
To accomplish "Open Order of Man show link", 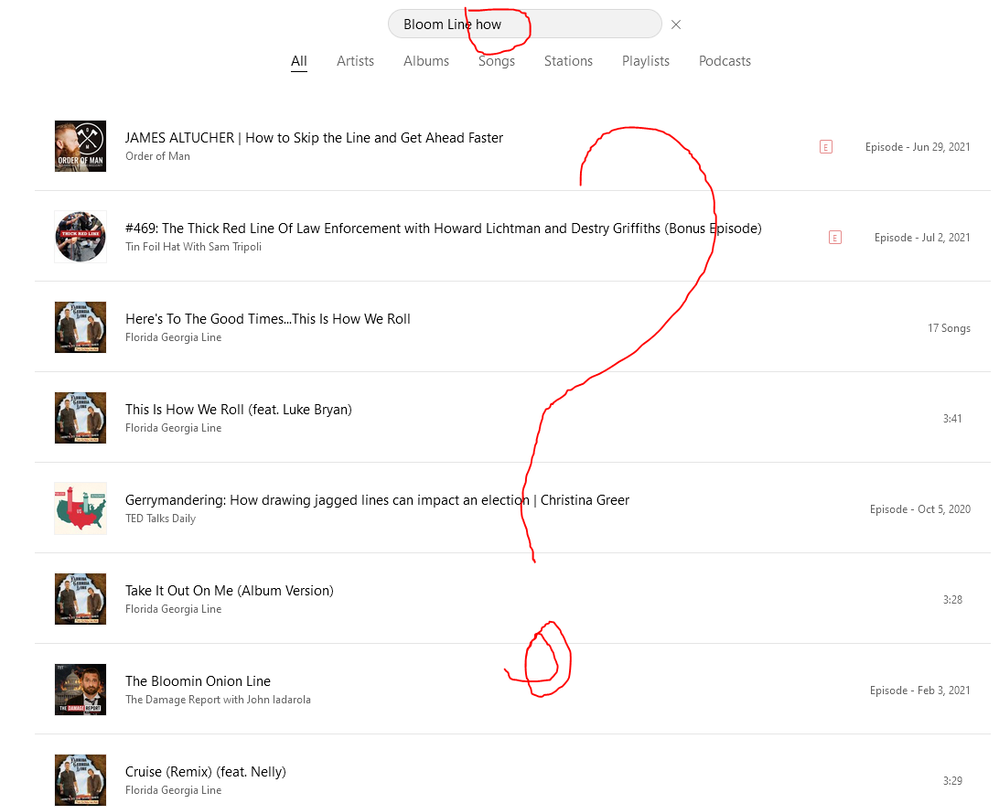I will pos(157,156).
